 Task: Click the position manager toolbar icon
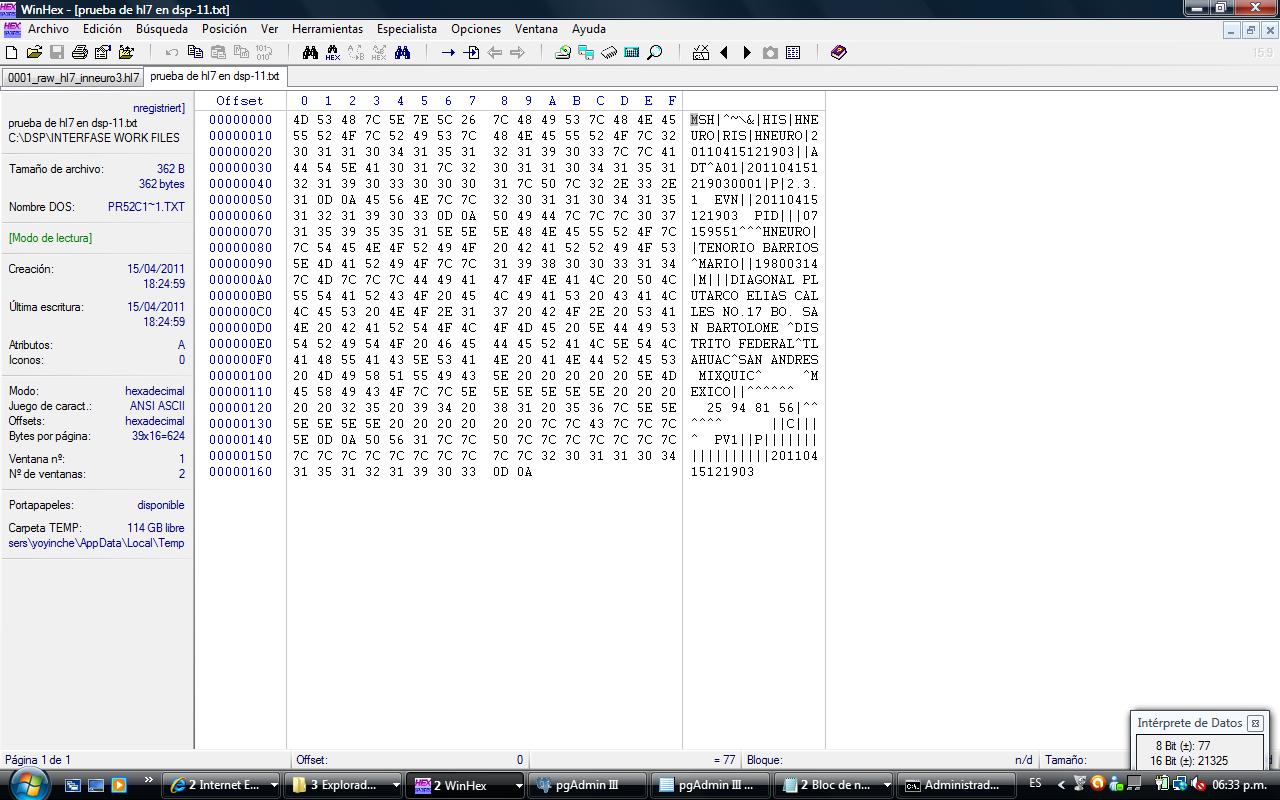pos(701,52)
